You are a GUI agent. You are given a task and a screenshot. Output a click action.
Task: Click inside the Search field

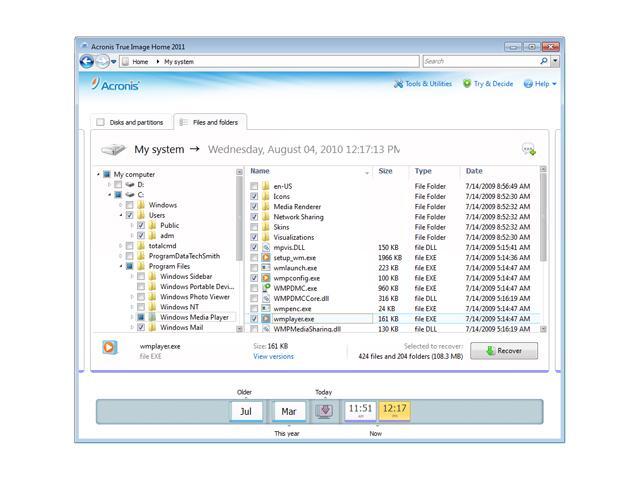point(481,61)
